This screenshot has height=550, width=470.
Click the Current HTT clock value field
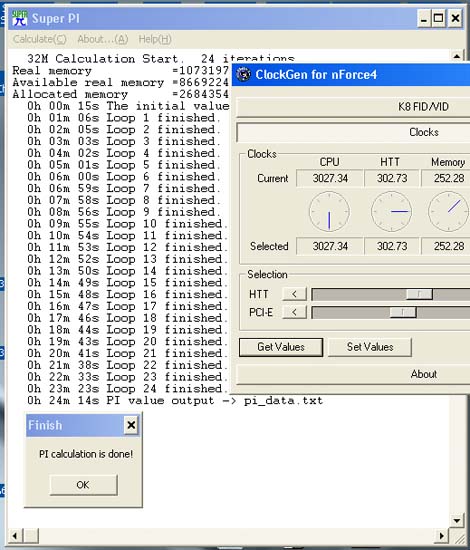point(392,178)
